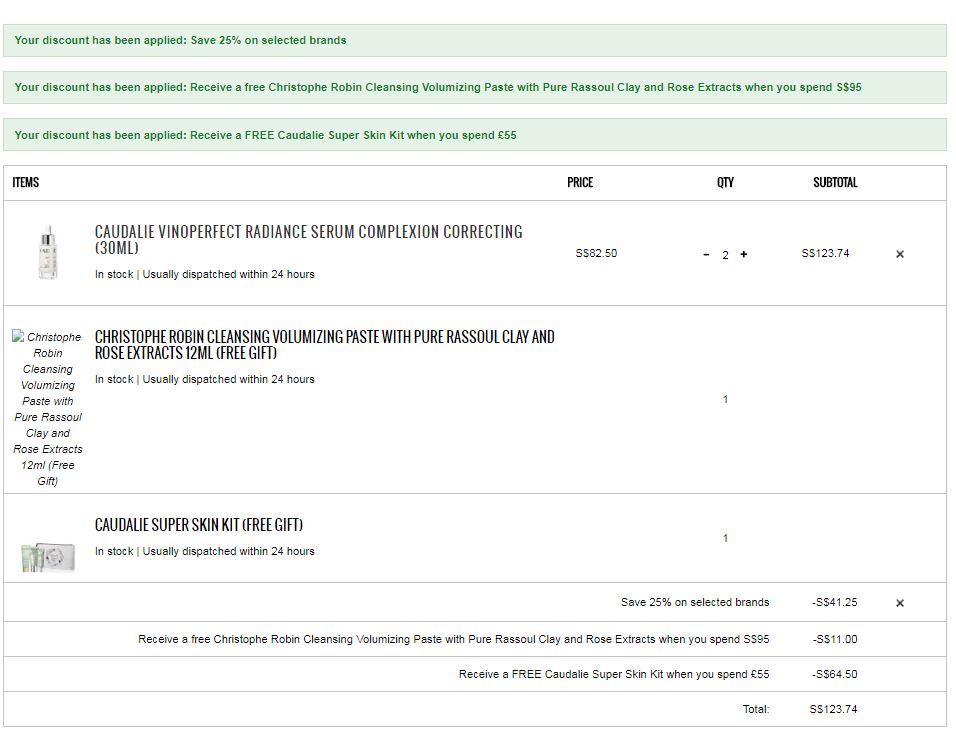Open the Vinoperfect serum bottle thumbnail
Image resolution: width=956 pixels, height=741 pixels.
tap(47, 252)
